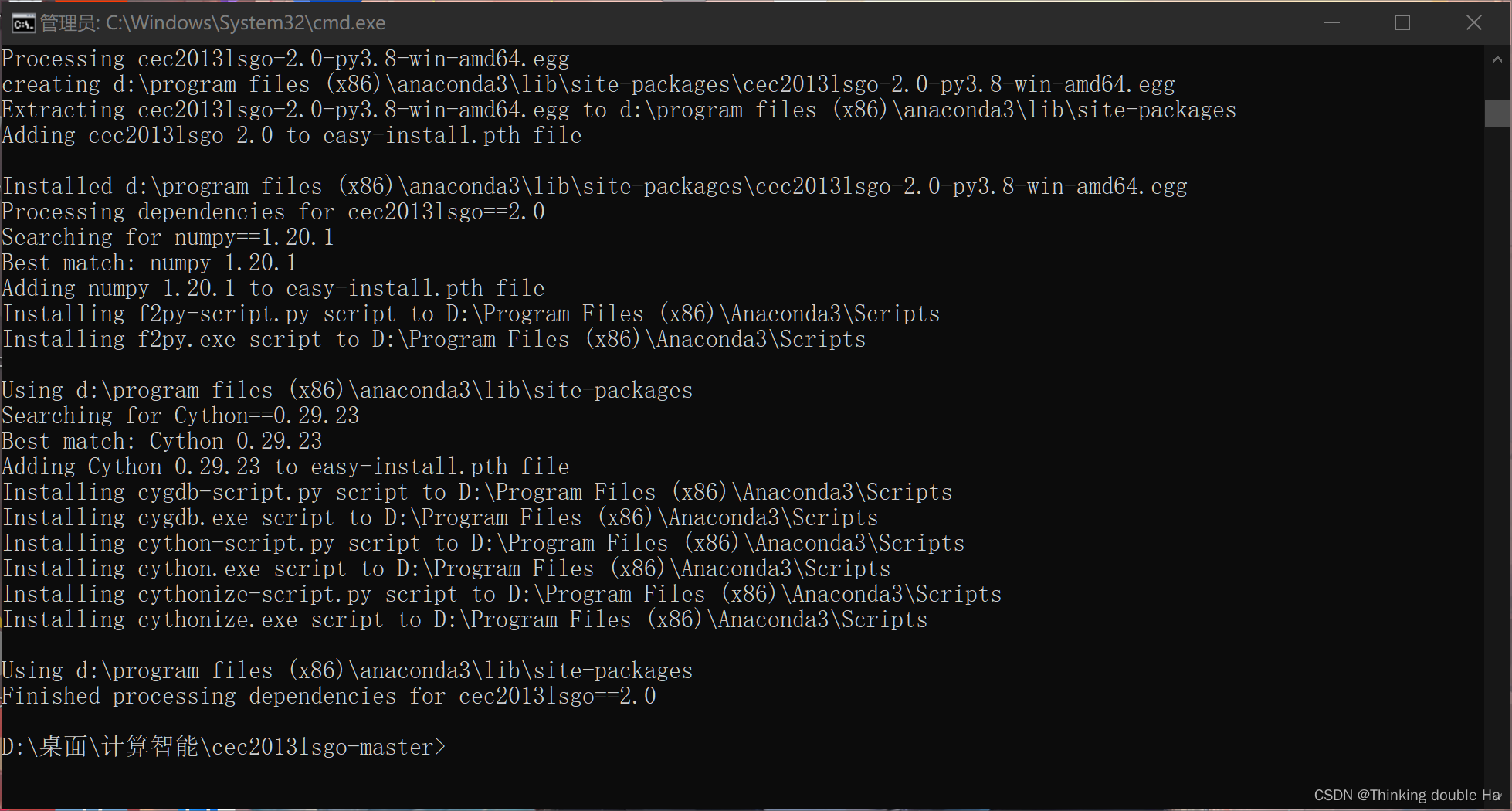Click the close window icon
Viewport: 1512px width, 811px height.
coord(1473,22)
